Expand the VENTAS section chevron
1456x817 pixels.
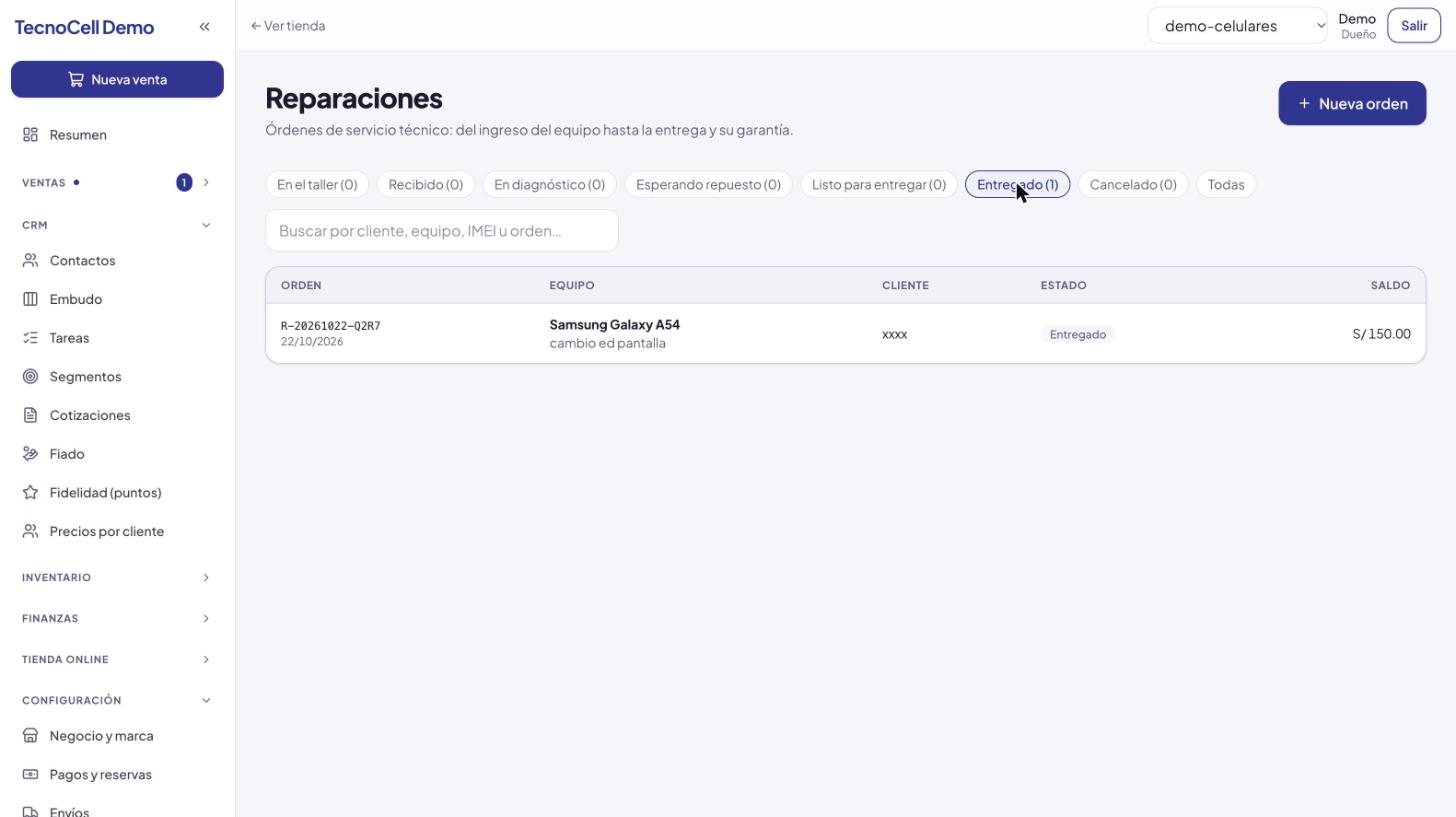206,182
